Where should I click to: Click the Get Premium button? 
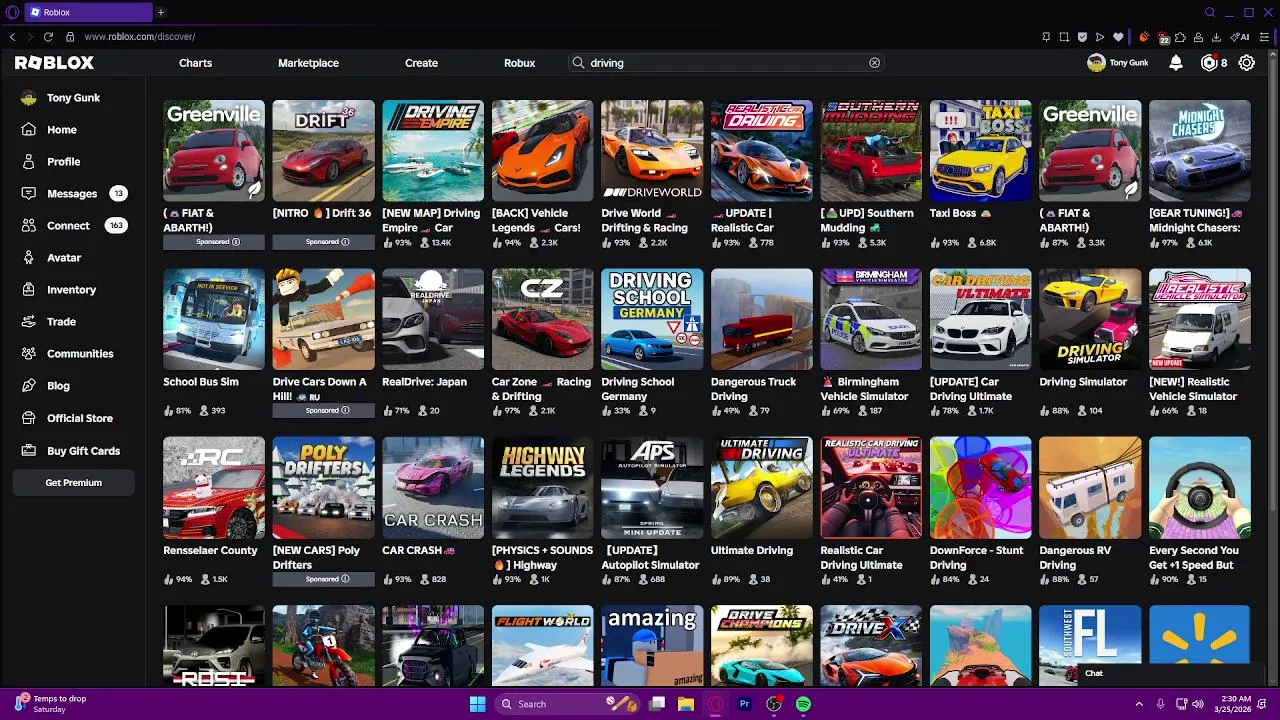[x=74, y=483]
